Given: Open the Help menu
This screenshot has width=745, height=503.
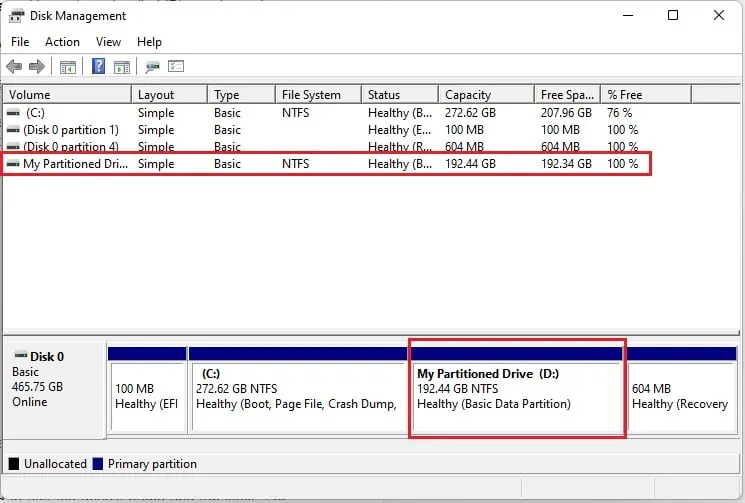Looking at the screenshot, I should click(149, 42).
